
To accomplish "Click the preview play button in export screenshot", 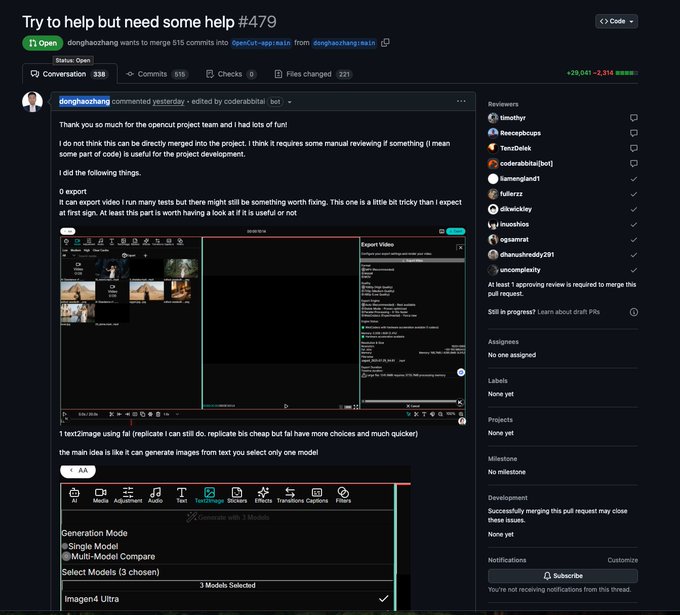I will click(x=286, y=406).
